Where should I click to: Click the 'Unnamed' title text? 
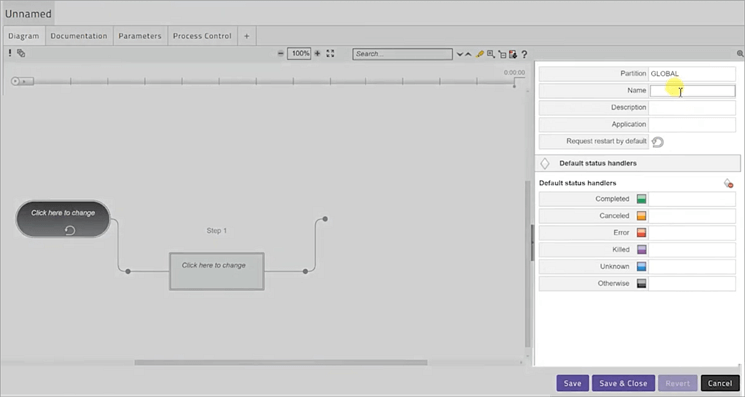click(28, 14)
